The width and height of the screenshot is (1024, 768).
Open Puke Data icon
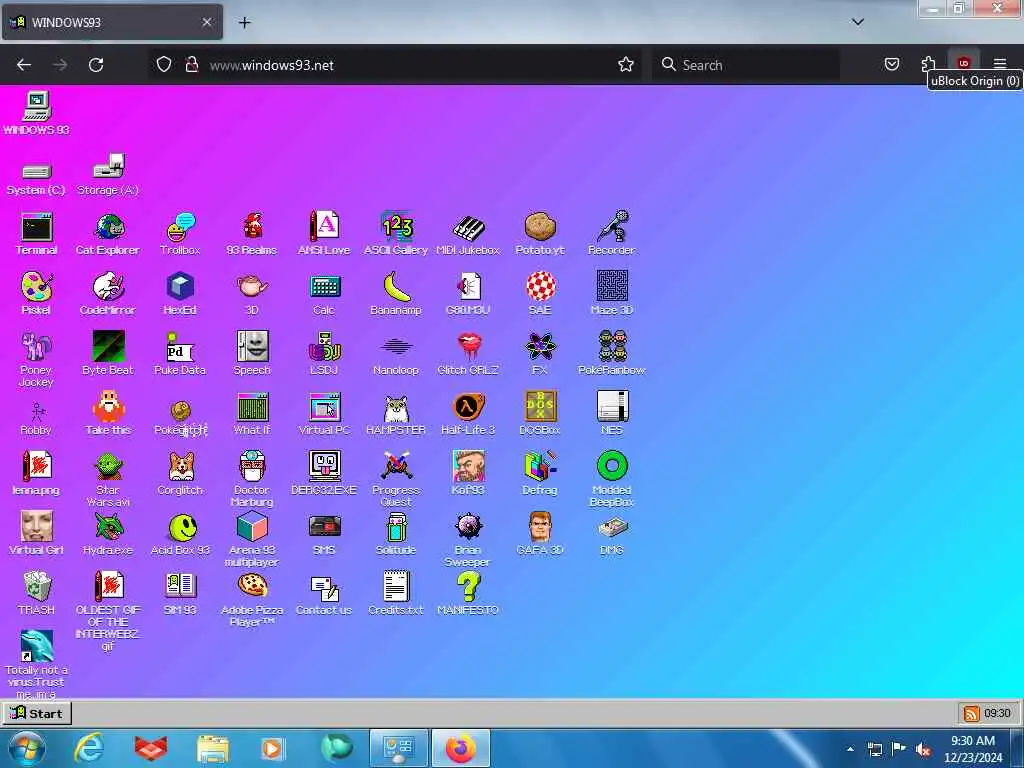(180, 353)
